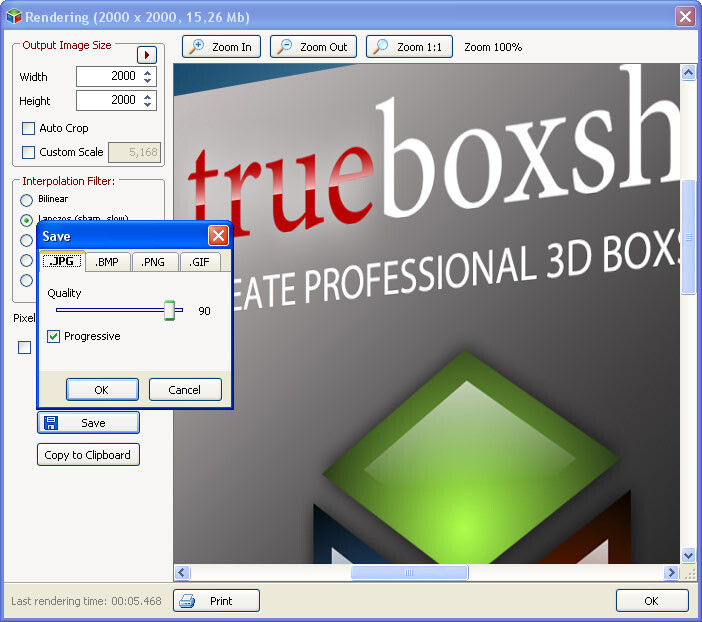
Task: Cancel the Save dialog
Action: point(185,390)
